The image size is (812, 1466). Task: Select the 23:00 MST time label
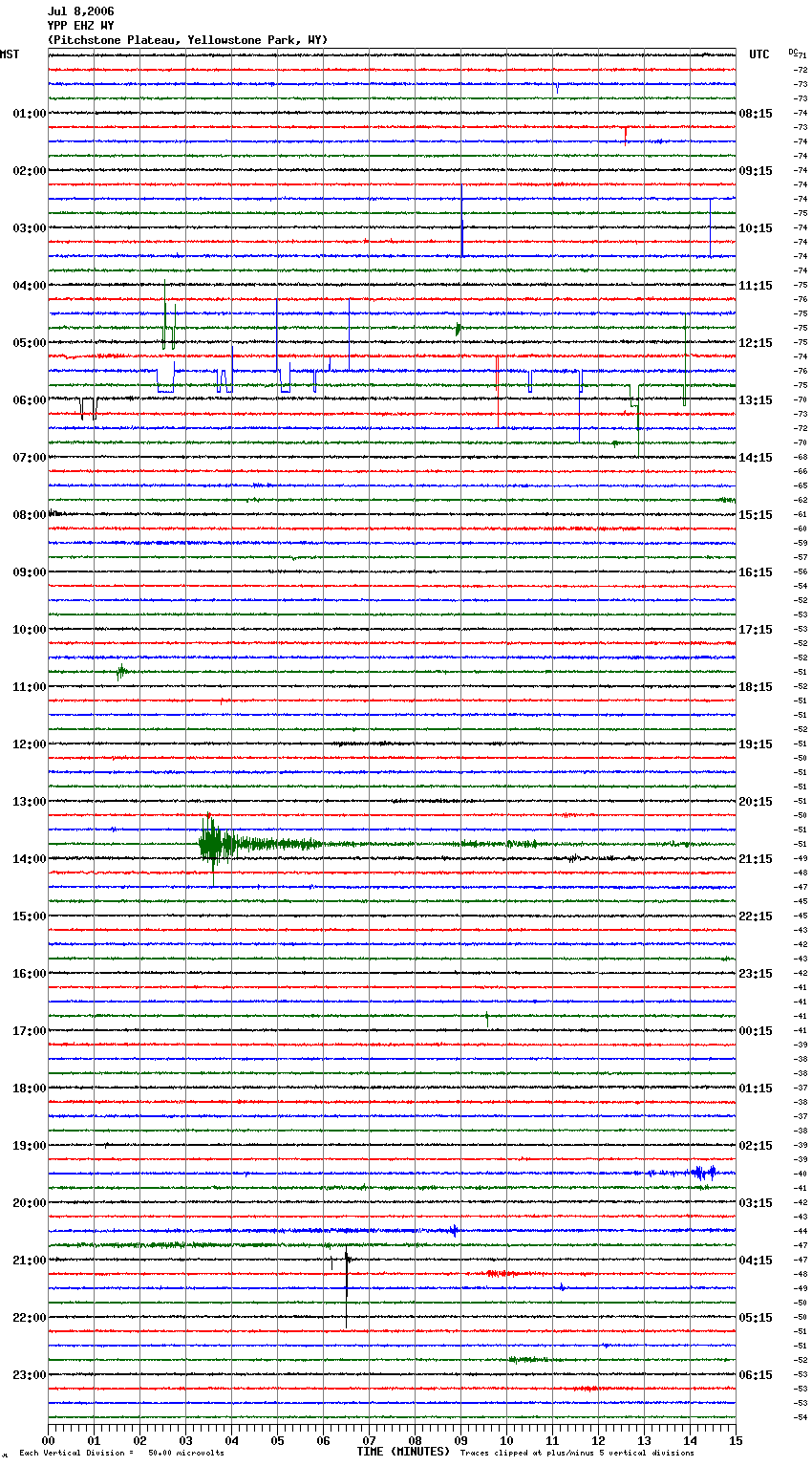[x=30, y=1375]
